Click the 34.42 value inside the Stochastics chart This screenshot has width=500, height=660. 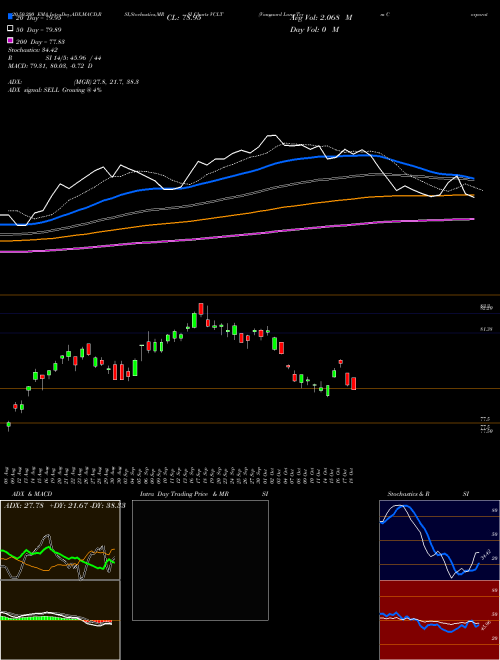pyautogui.click(x=486, y=554)
